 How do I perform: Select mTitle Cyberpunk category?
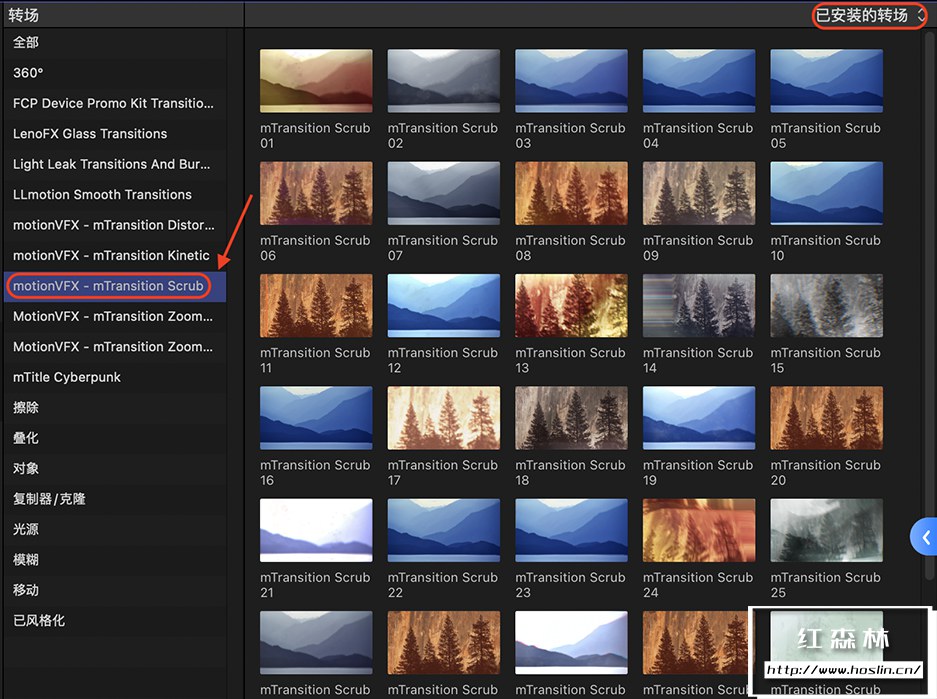(115, 378)
